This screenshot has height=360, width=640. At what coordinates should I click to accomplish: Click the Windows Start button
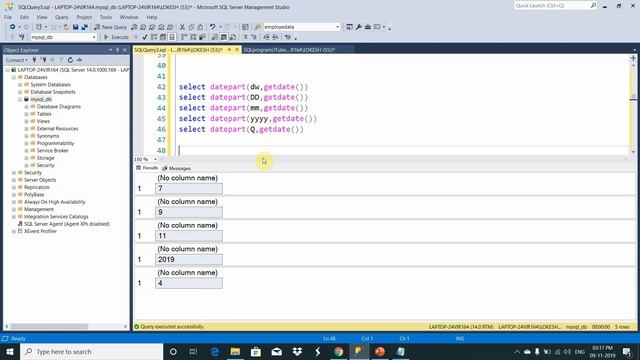point(10,351)
